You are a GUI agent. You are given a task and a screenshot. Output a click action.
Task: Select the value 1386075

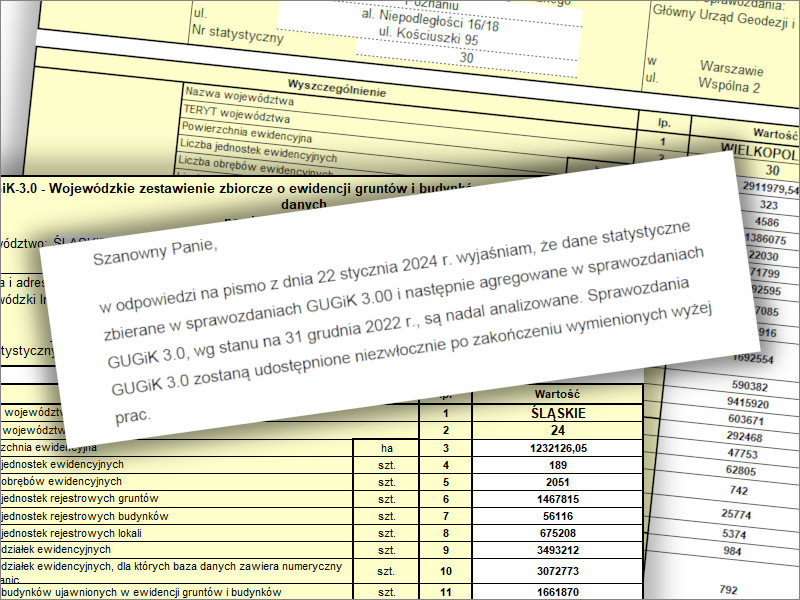(766, 239)
